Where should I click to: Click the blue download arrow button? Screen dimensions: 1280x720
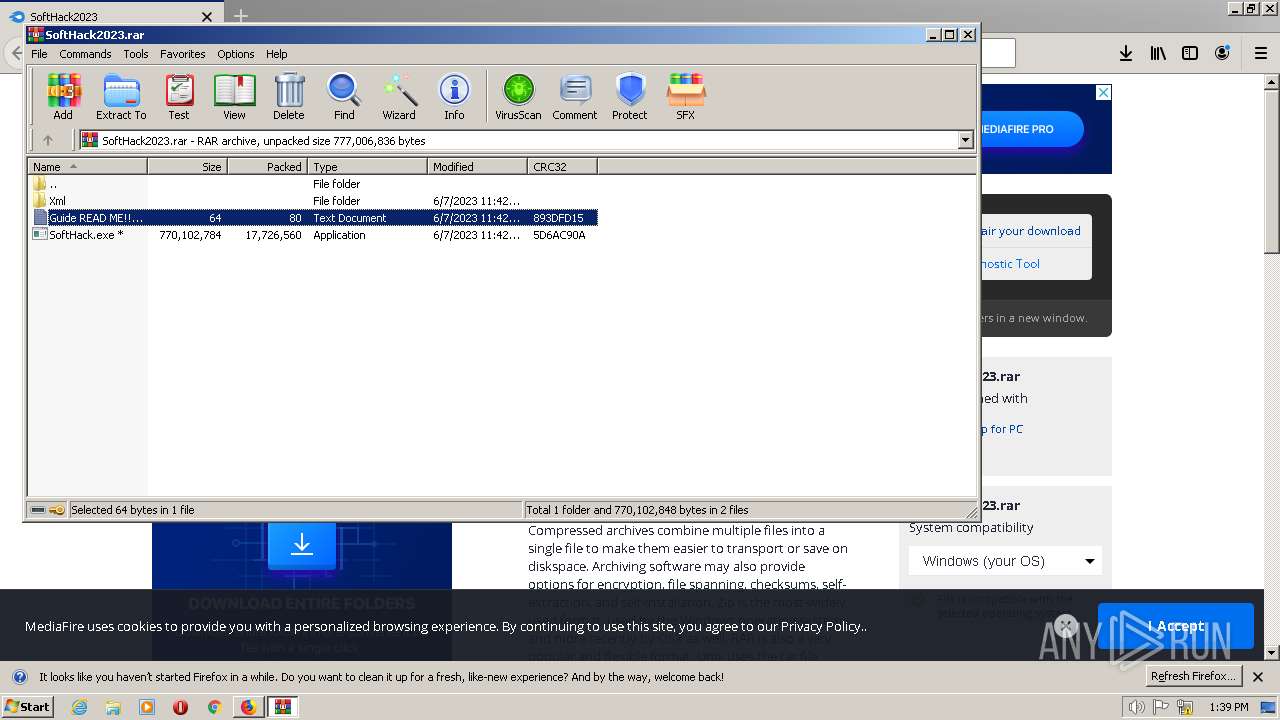[302, 545]
